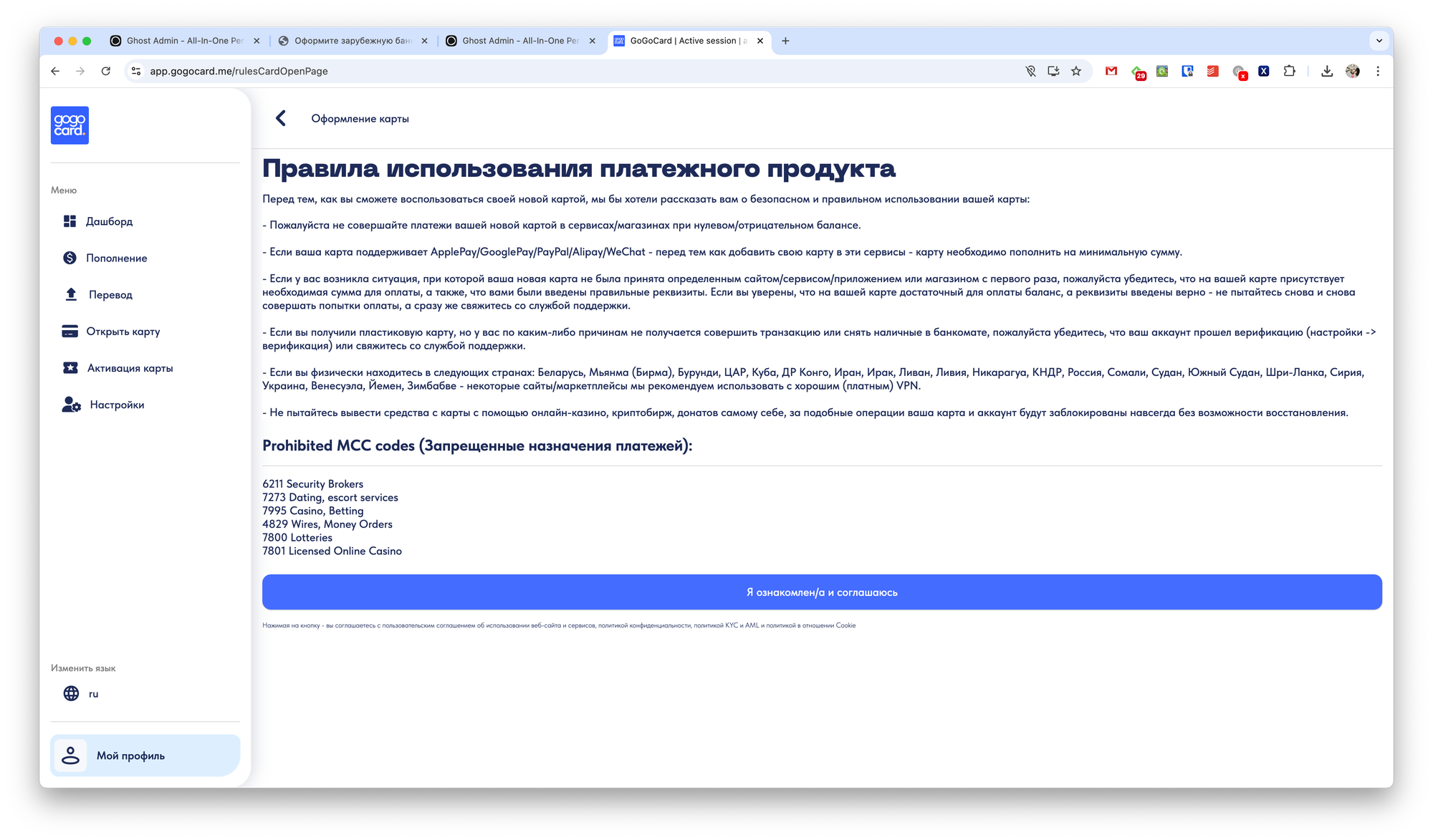1433x840 pixels.
Task: Expand the tab search dropdown arrow
Action: click(1379, 41)
